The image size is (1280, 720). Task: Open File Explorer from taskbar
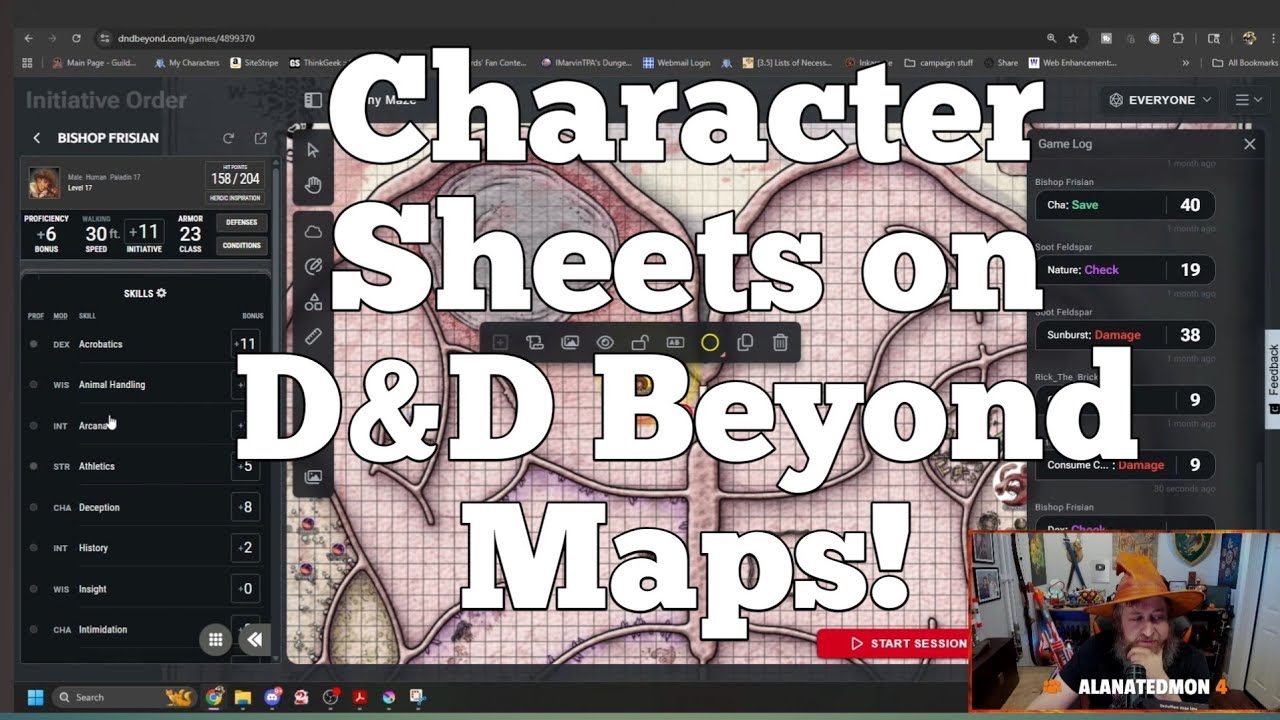[243, 697]
